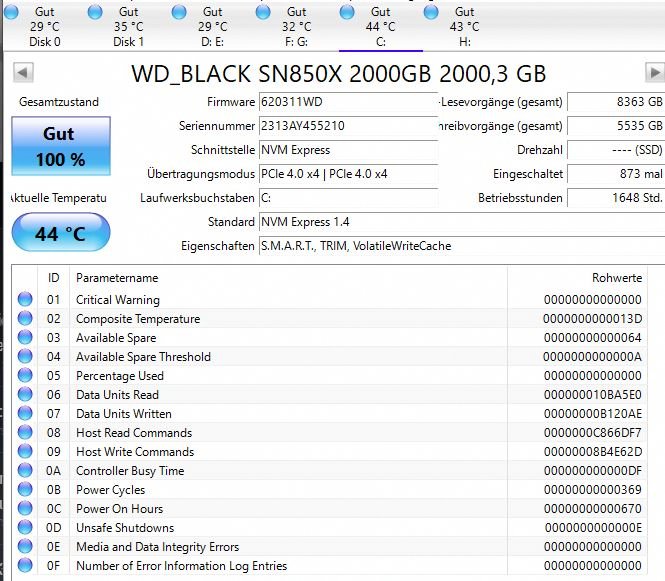Click raw value 000000000000A

point(592,357)
